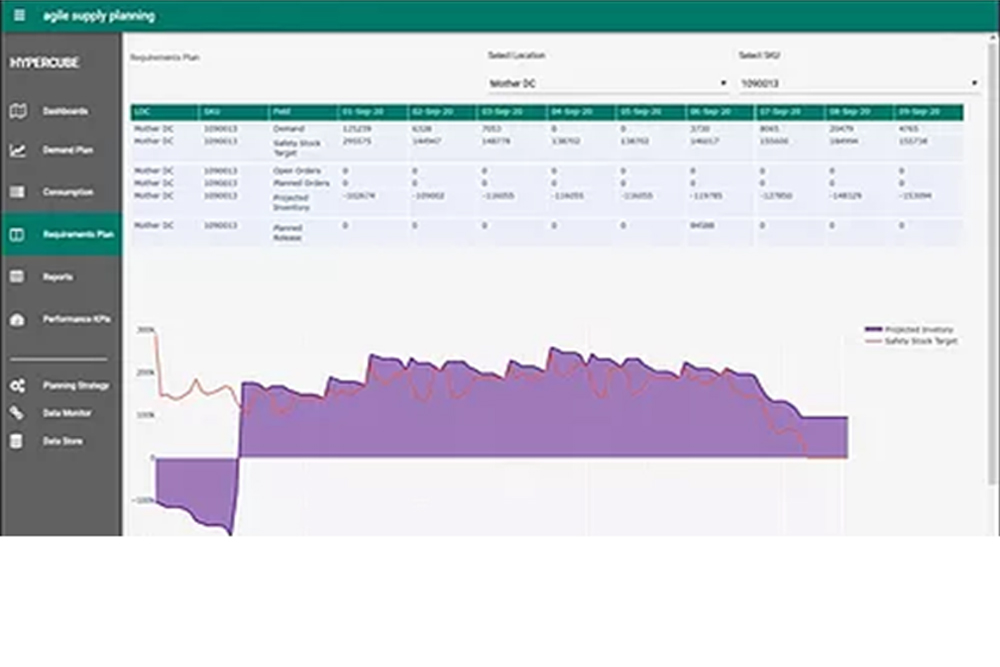Click the Projected Inventory field cell
This screenshot has width=1000, height=667.
[x=291, y=202]
